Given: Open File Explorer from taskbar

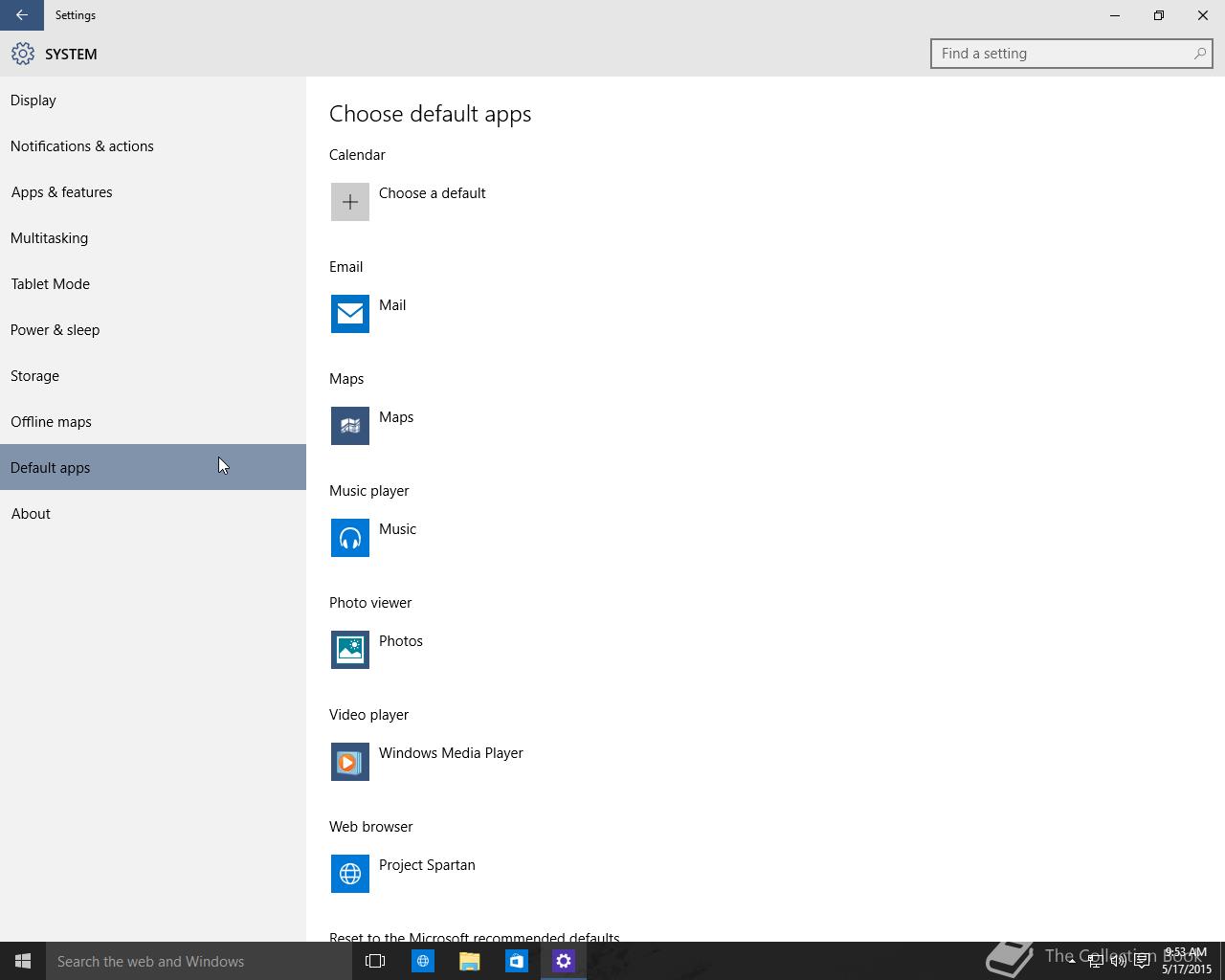Looking at the screenshot, I should [x=469, y=961].
